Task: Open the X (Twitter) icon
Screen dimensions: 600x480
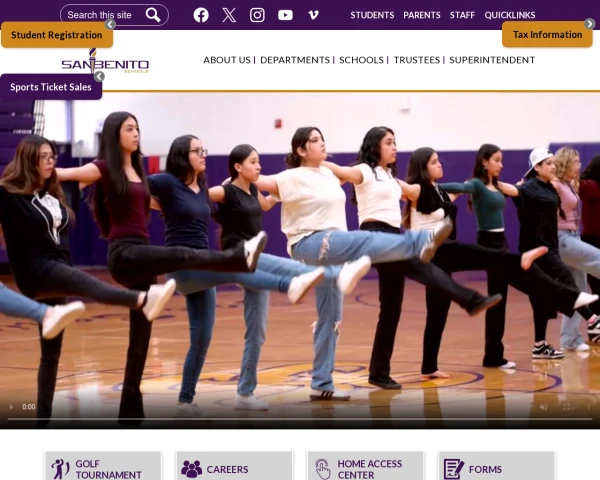Action: tap(229, 15)
